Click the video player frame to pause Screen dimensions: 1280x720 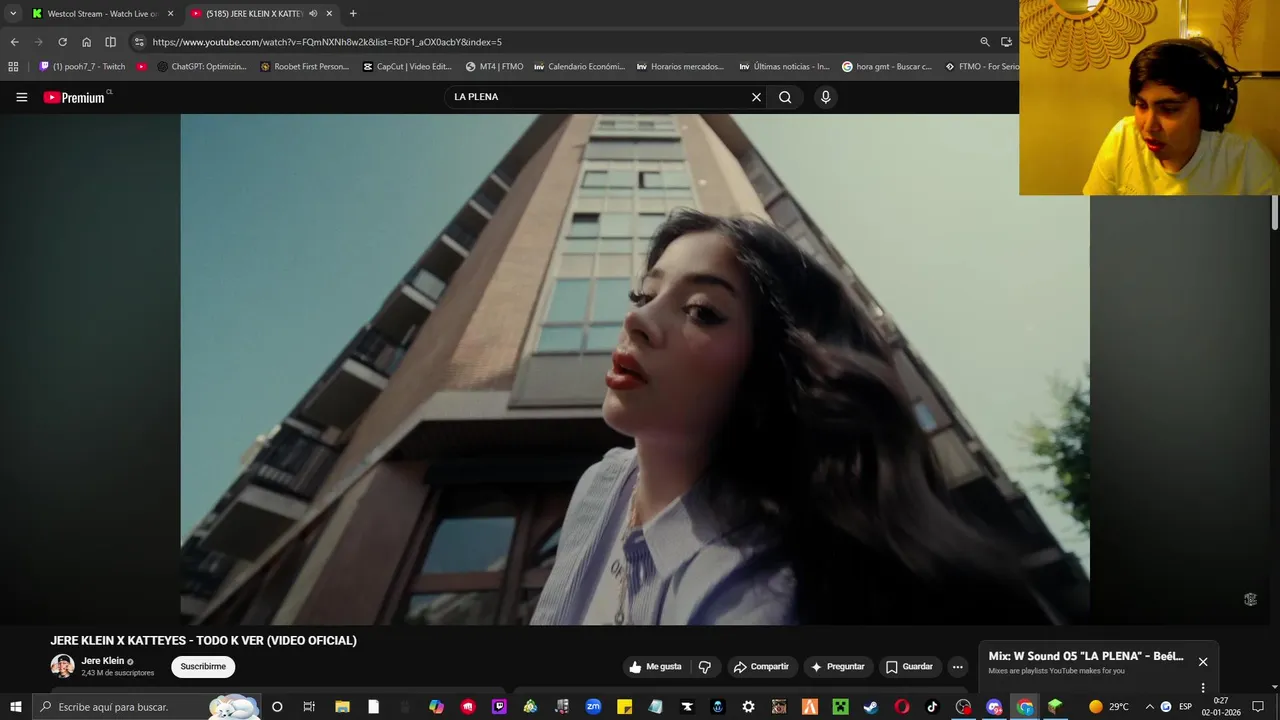point(635,369)
